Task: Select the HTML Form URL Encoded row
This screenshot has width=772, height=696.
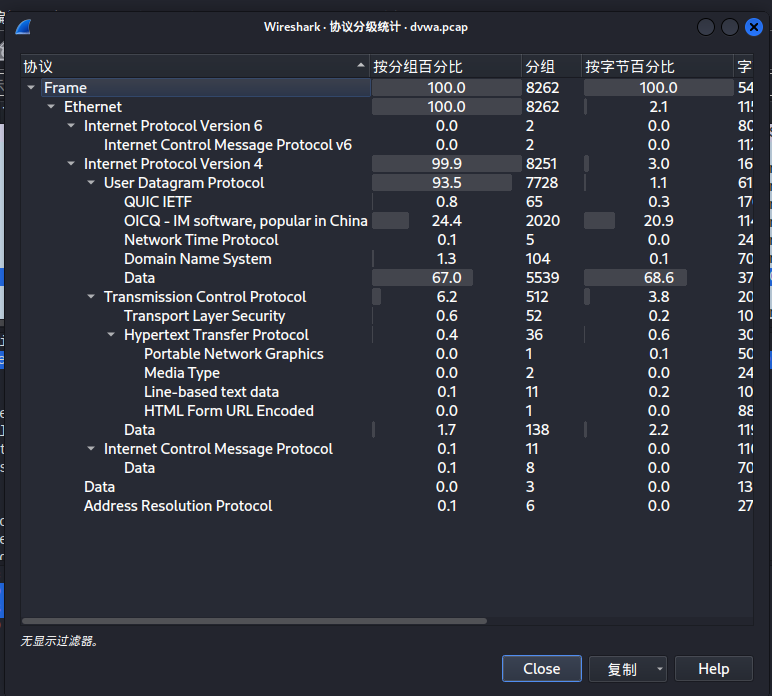Action: click(x=387, y=411)
